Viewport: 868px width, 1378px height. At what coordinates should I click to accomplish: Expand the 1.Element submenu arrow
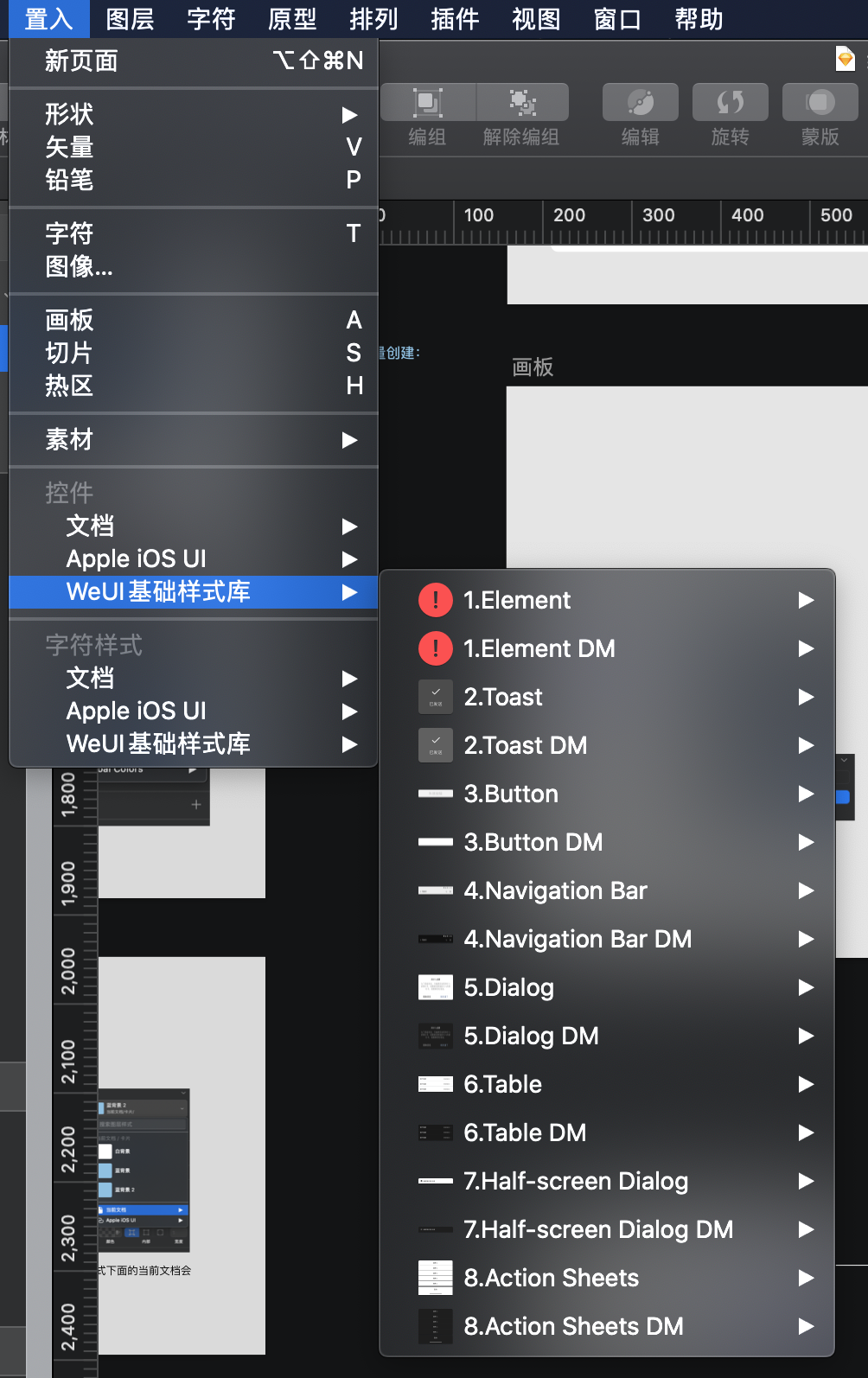coord(806,600)
